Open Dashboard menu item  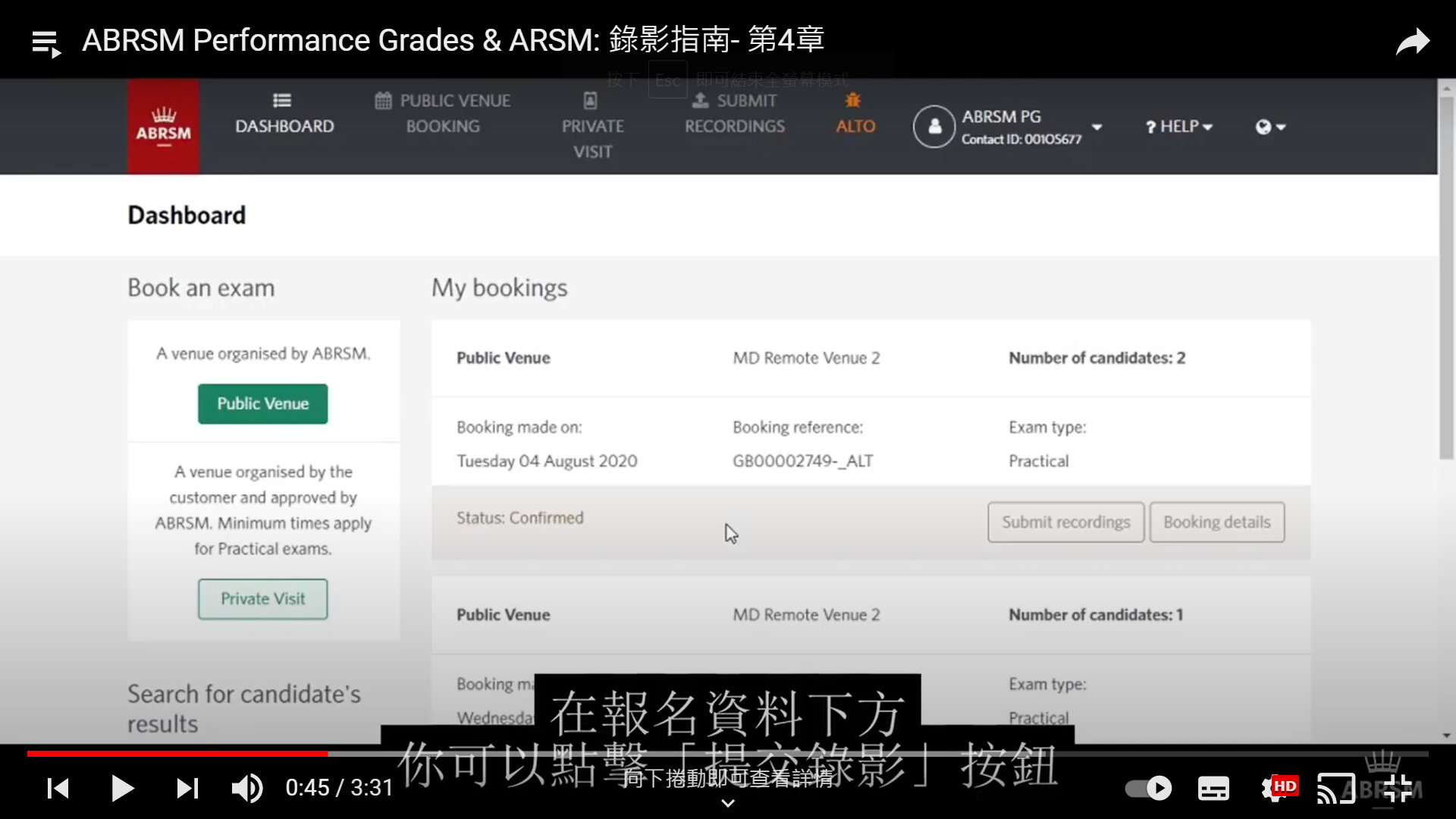(x=284, y=115)
